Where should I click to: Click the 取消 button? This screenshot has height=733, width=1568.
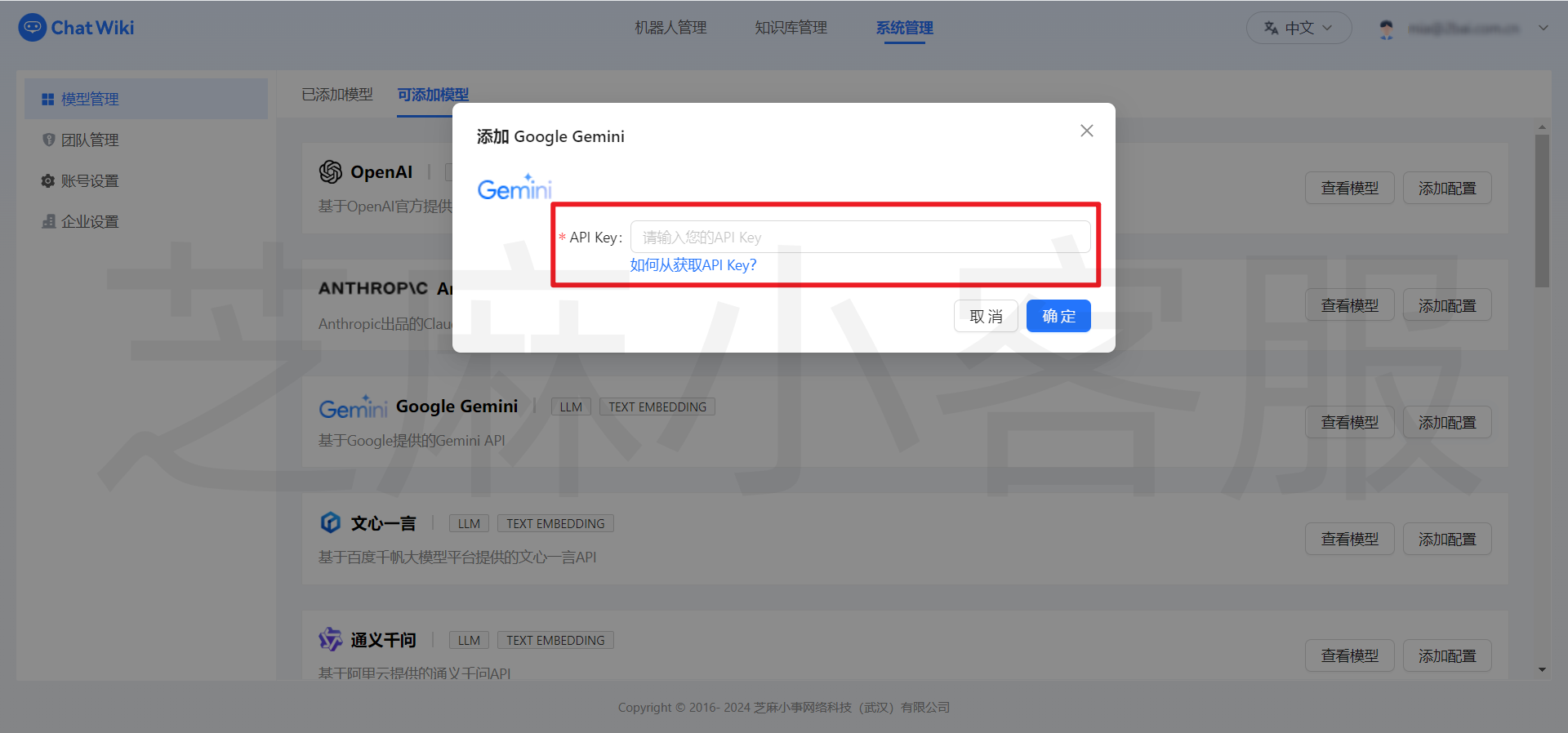(x=986, y=316)
